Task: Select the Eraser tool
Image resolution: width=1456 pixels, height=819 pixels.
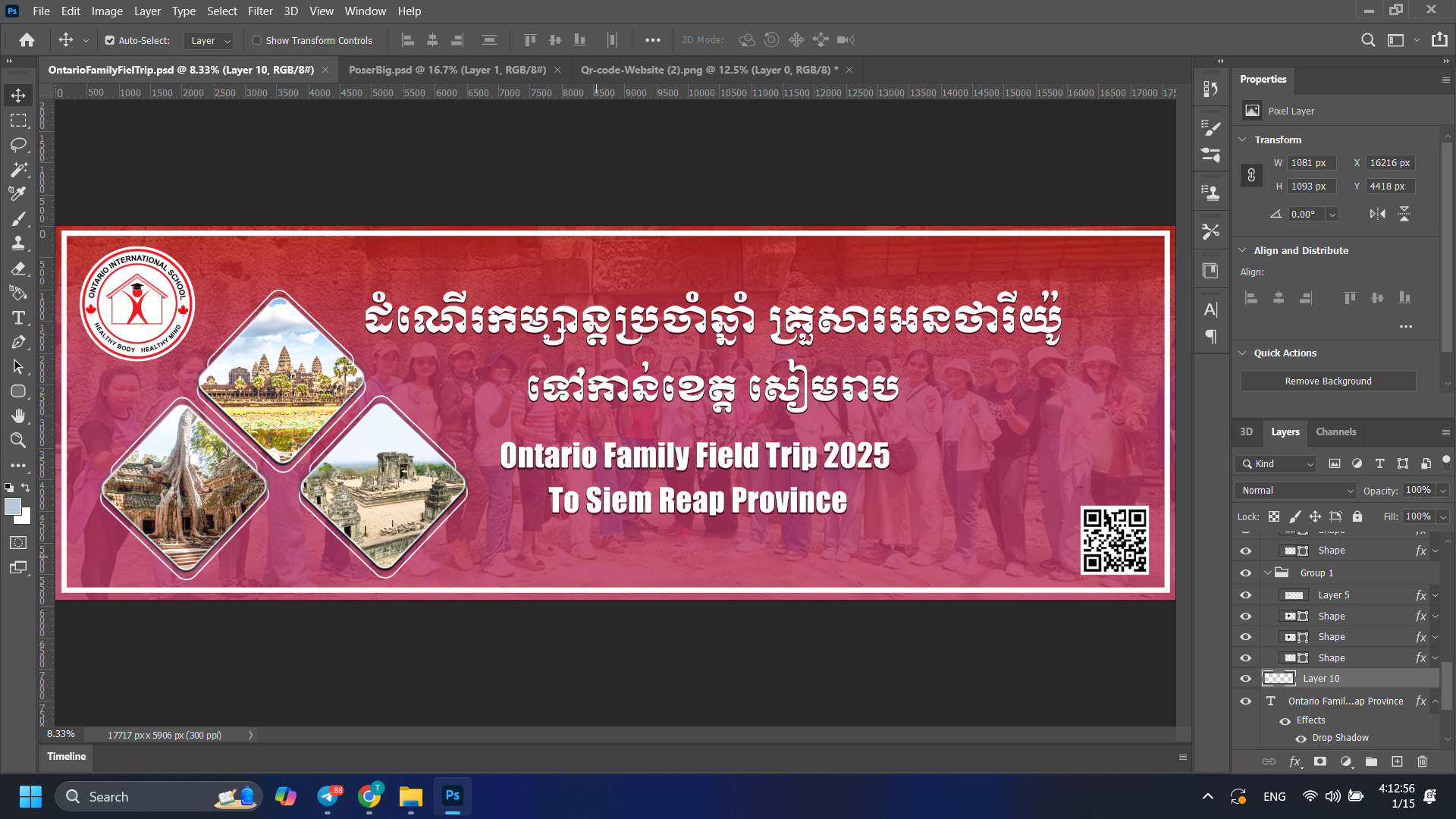Action: pos(18,268)
